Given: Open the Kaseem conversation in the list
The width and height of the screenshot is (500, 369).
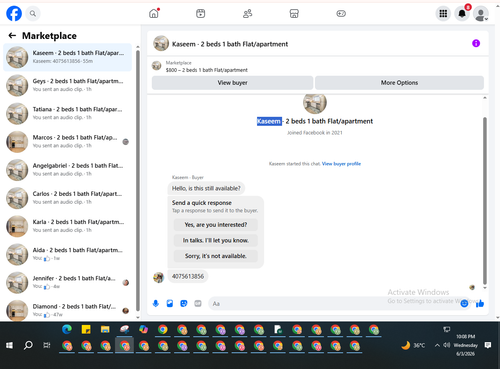Looking at the screenshot, I should (67, 57).
